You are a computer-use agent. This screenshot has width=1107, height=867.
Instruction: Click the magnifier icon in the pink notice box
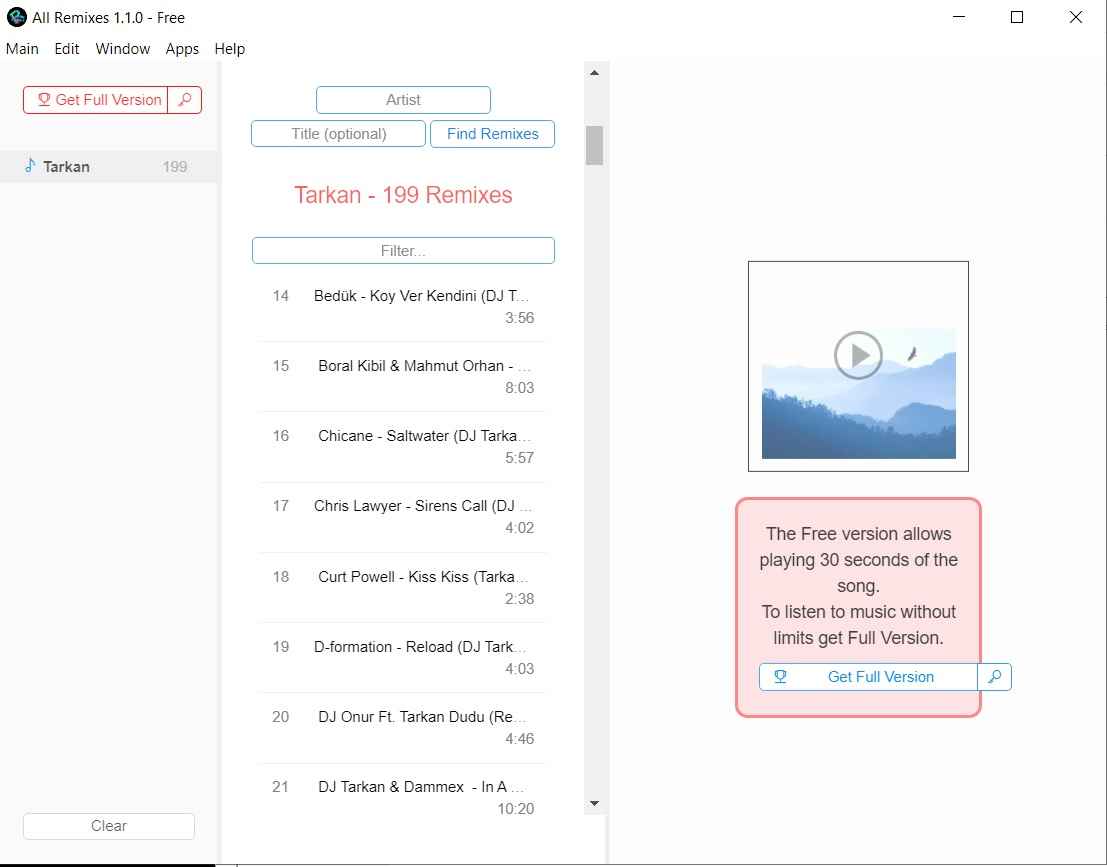coord(994,677)
